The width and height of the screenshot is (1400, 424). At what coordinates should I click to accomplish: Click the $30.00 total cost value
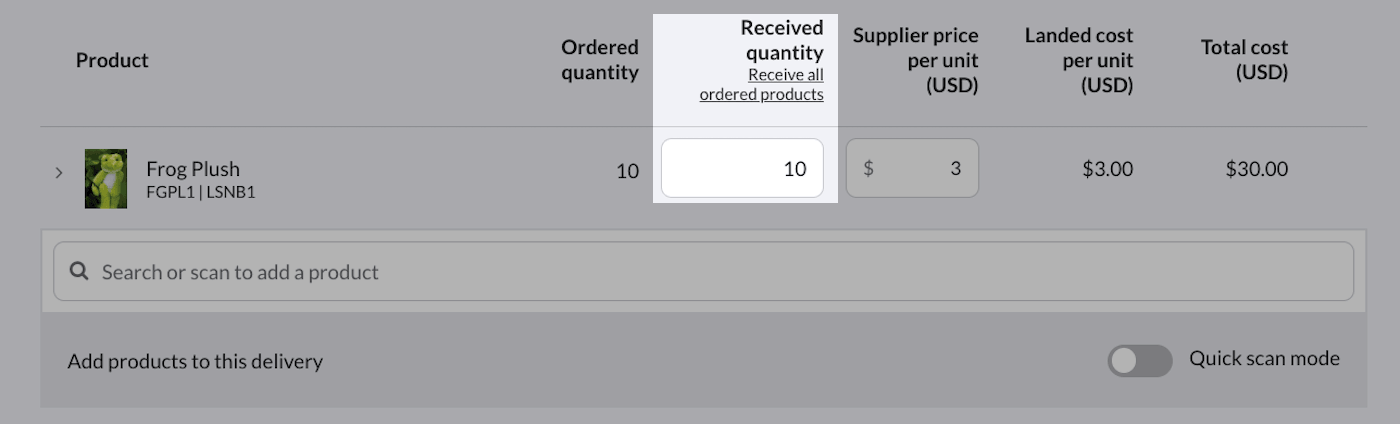1257,169
